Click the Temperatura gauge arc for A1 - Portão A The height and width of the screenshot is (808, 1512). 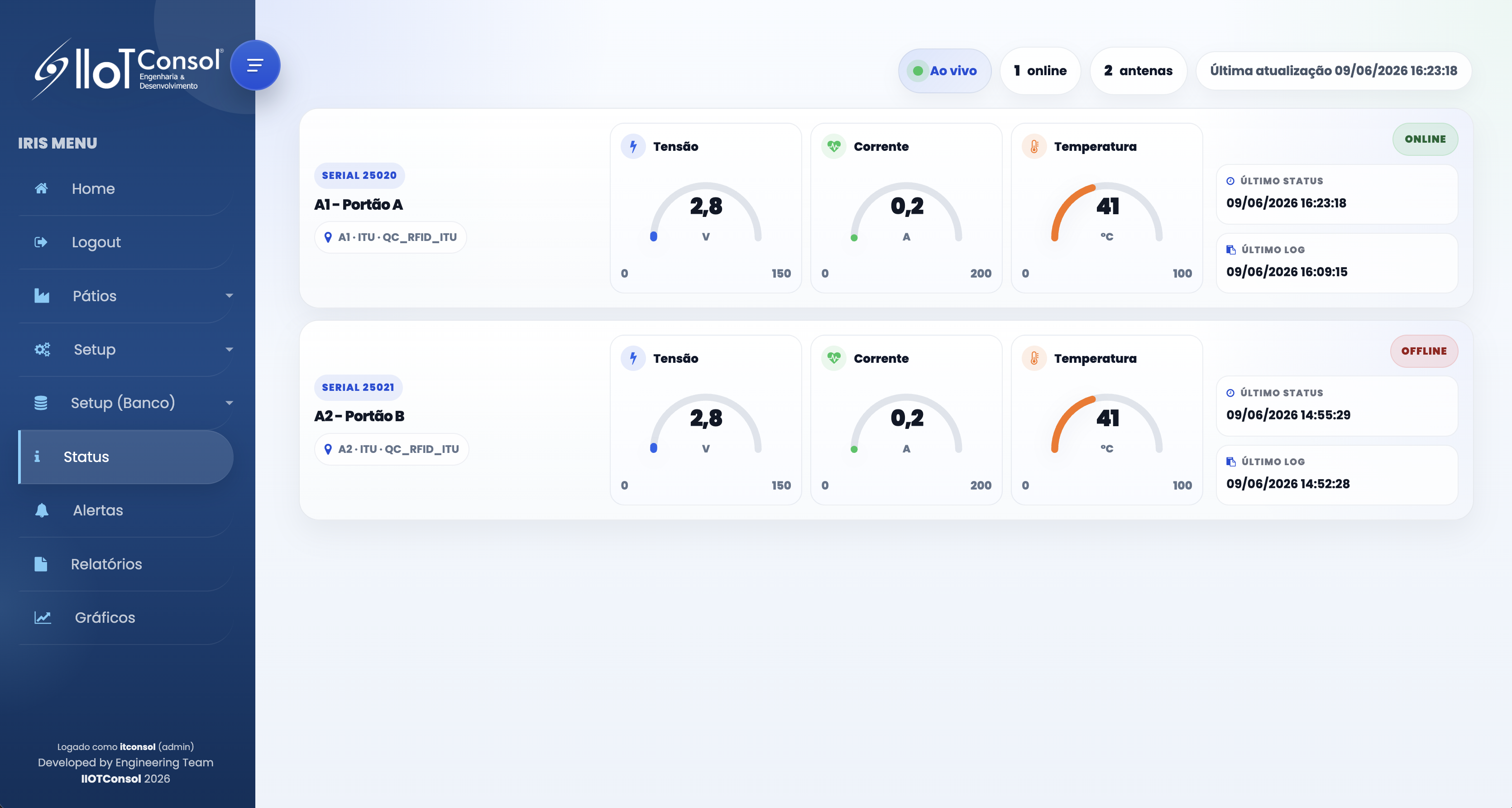tap(1106, 212)
